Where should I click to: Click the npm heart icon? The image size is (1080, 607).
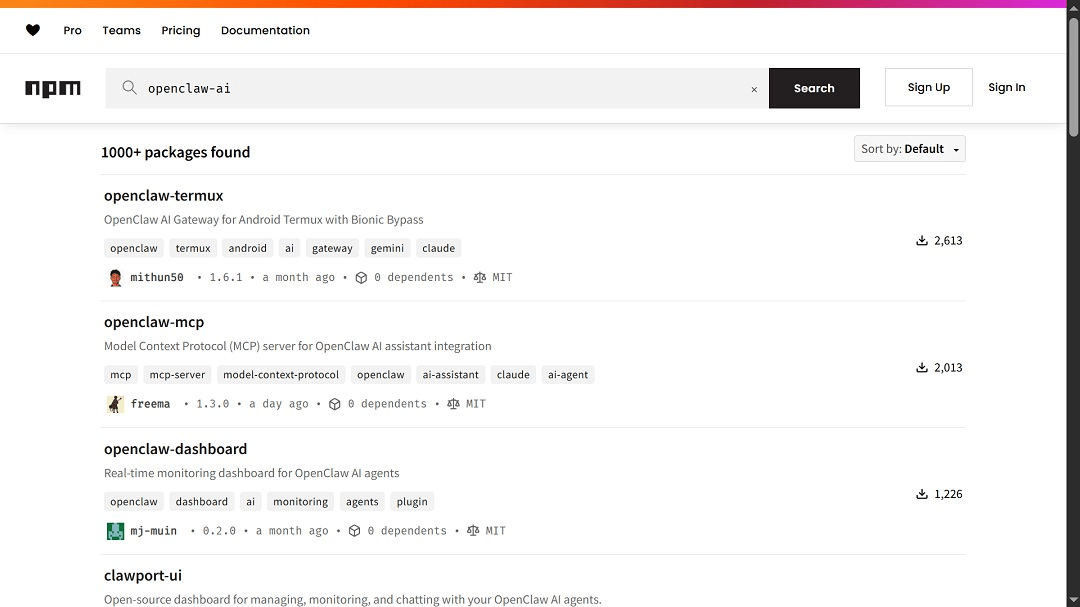32,30
